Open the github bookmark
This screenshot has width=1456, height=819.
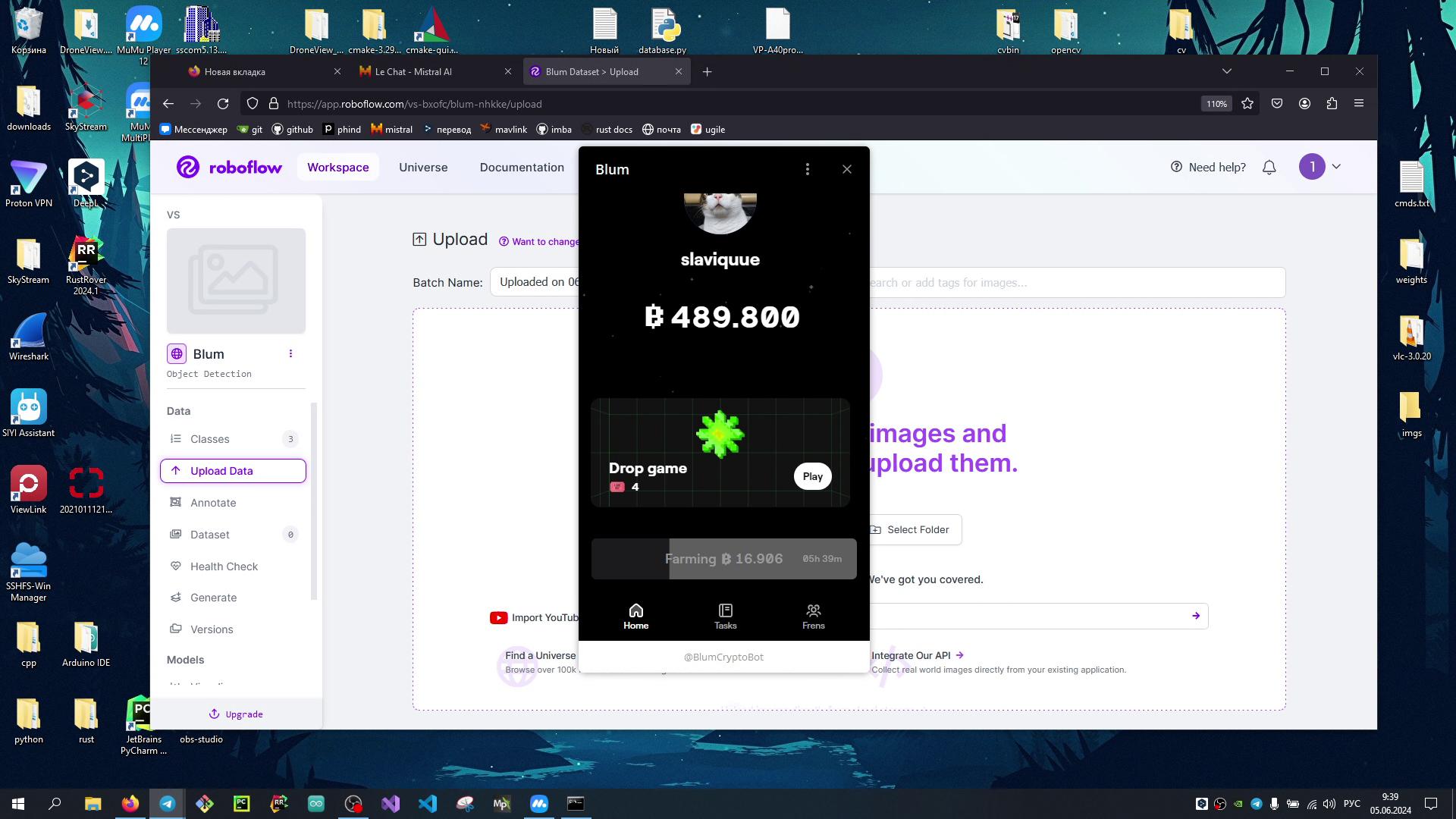(x=292, y=129)
